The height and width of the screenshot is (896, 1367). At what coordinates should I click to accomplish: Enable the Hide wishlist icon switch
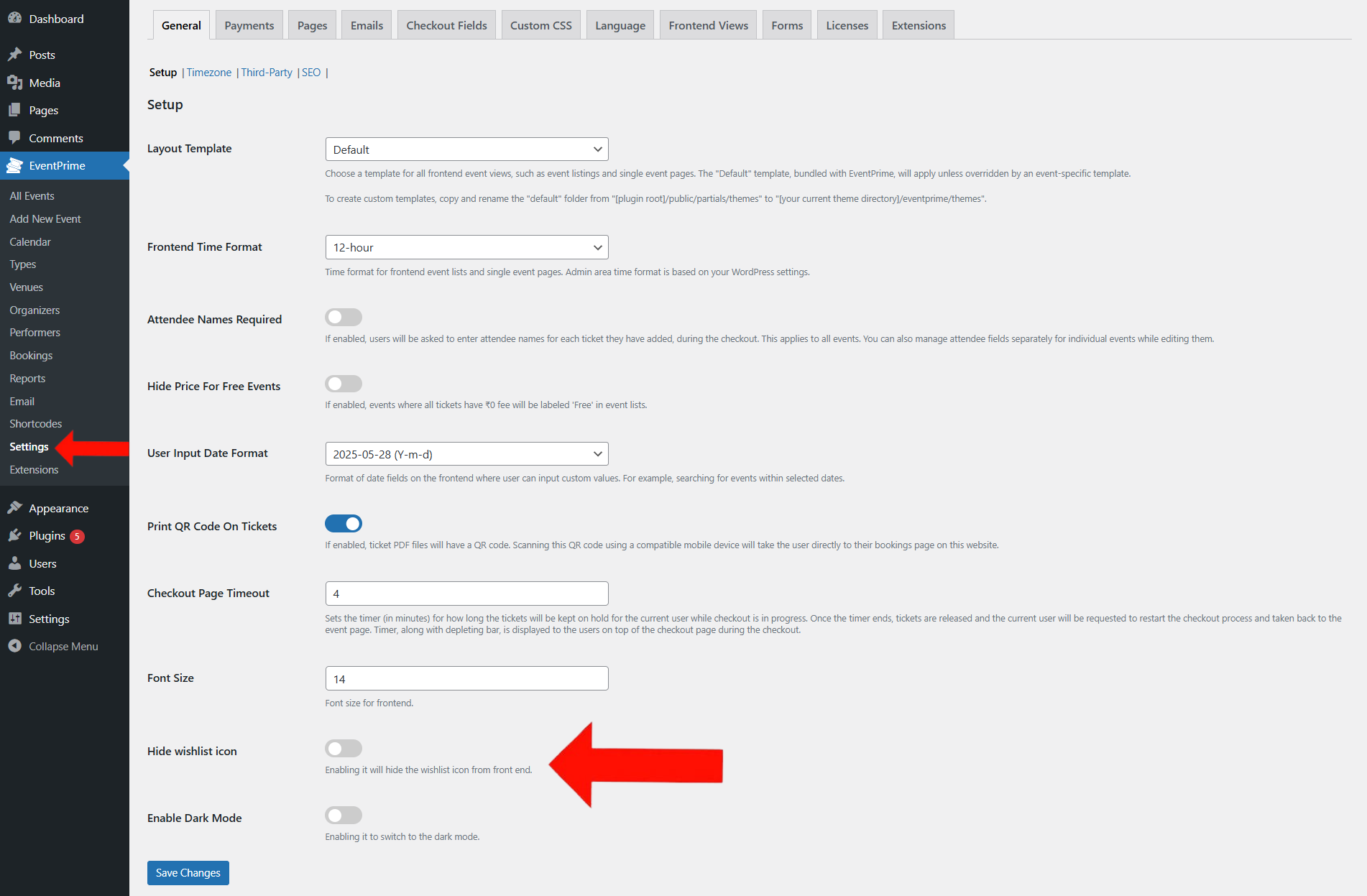click(344, 749)
